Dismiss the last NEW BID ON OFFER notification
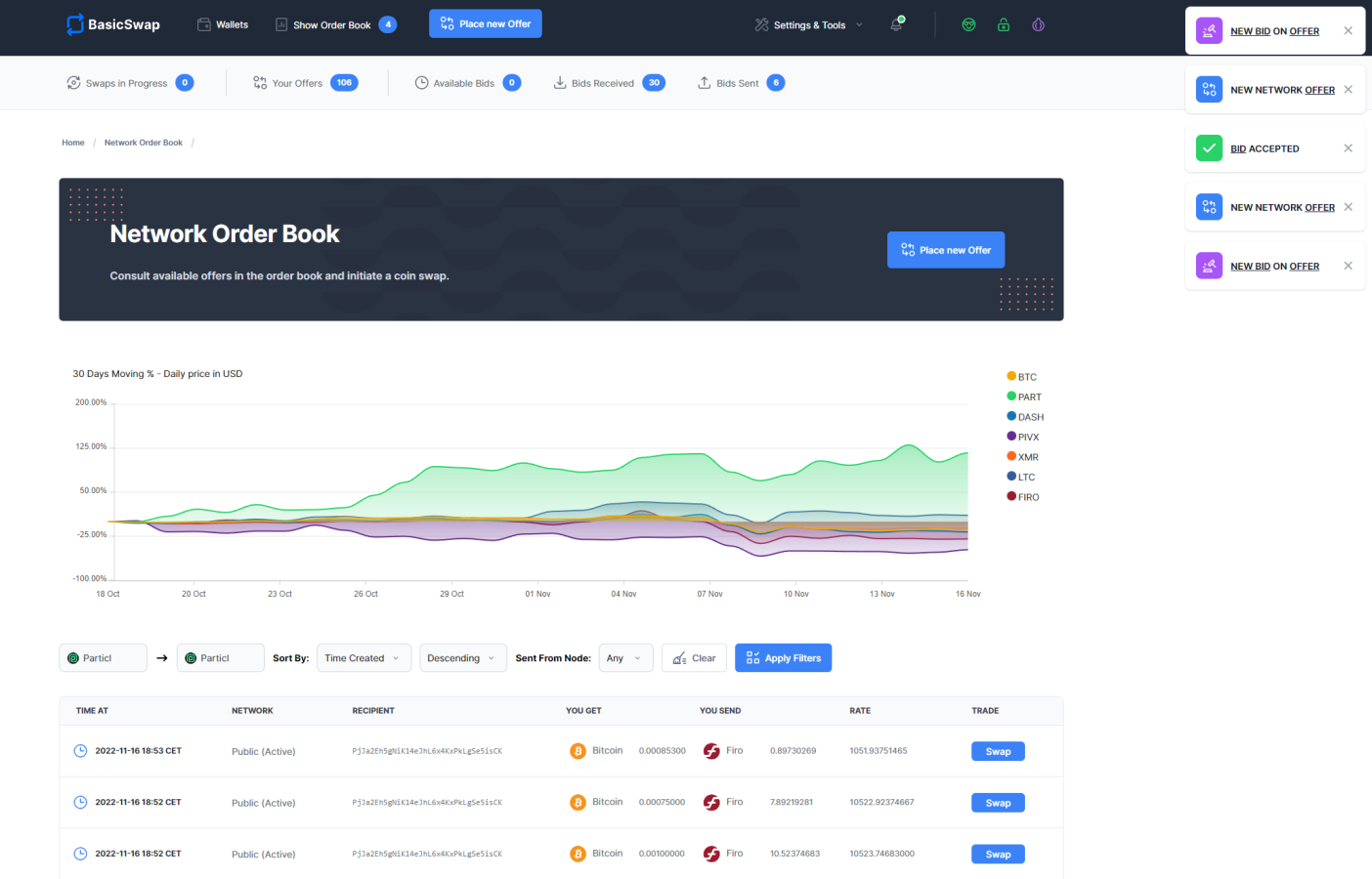Screen dimensions: 1372x879 pyautogui.click(x=1348, y=266)
